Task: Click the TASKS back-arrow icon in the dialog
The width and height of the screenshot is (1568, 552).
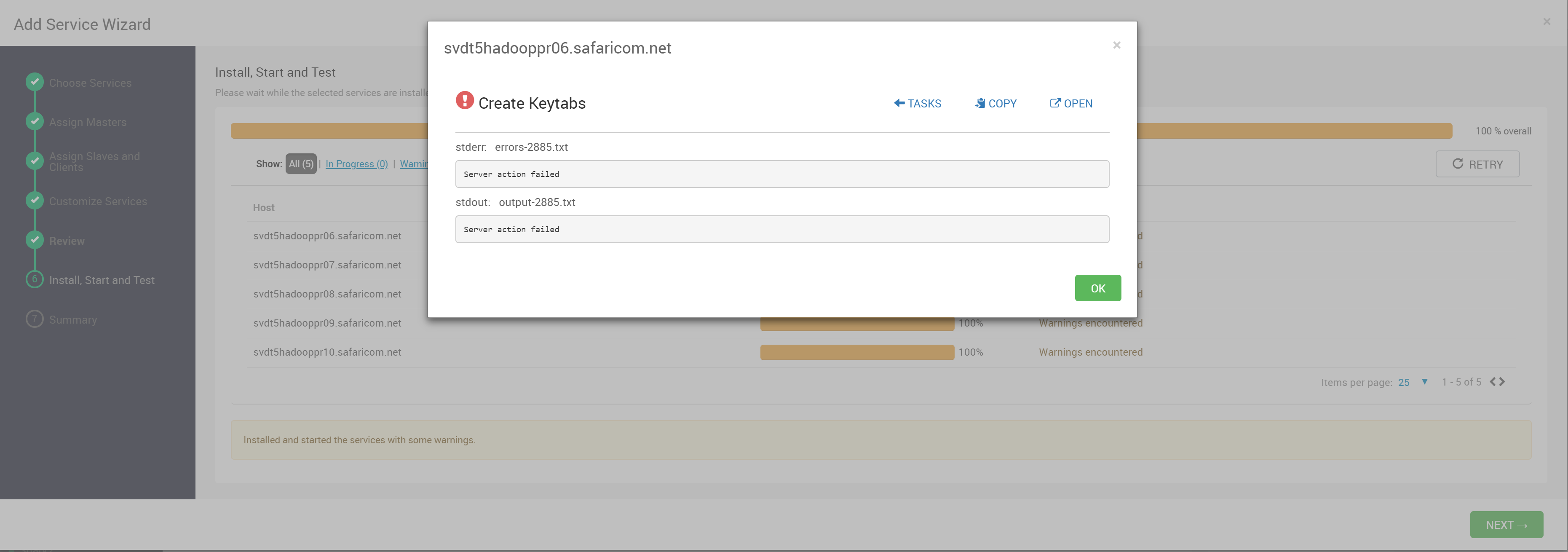Action: coord(899,104)
